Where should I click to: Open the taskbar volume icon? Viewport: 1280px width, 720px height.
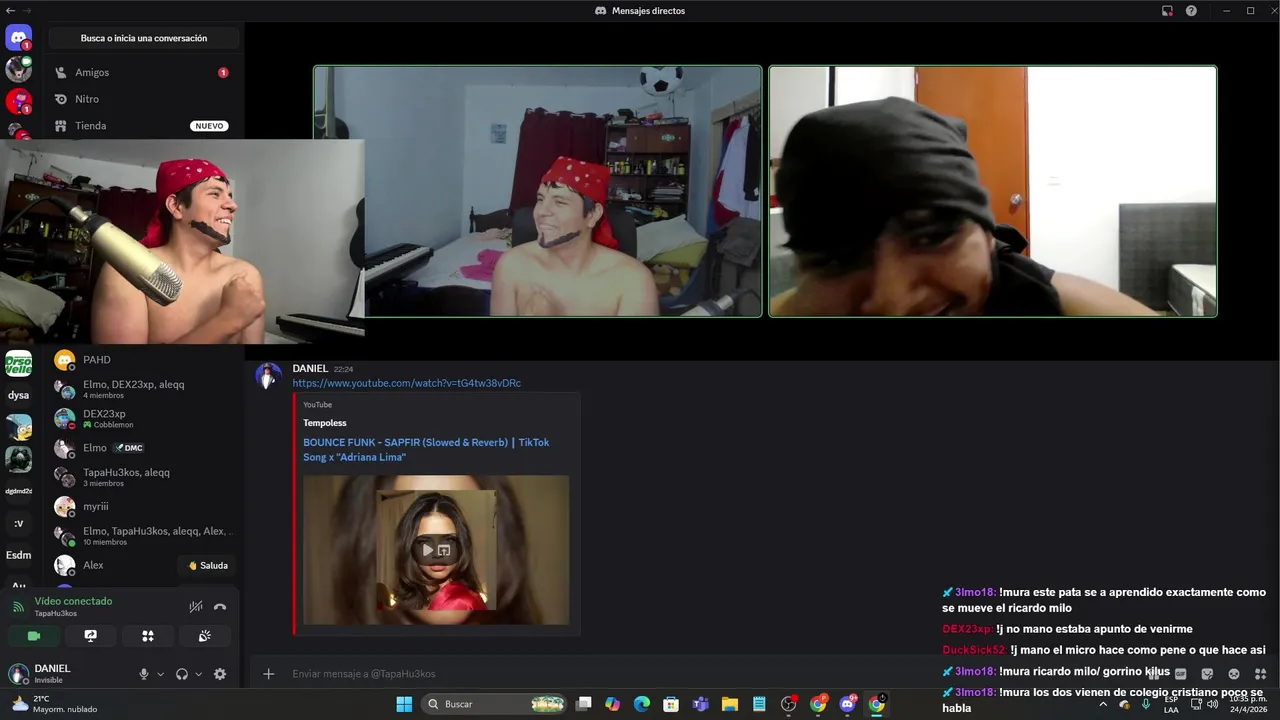pos(1213,704)
